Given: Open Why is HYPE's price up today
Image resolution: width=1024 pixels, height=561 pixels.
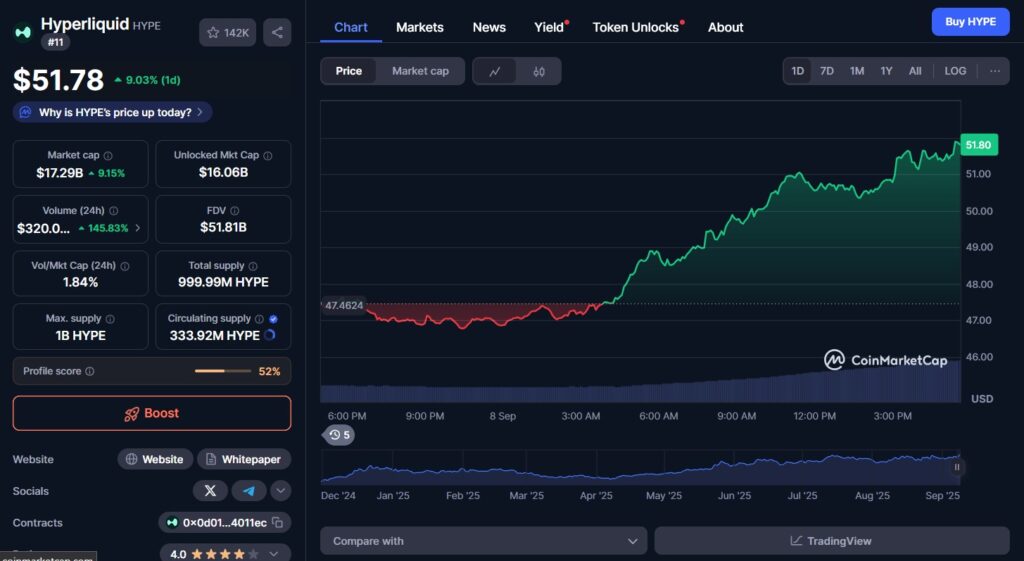Looking at the screenshot, I should click(x=112, y=112).
